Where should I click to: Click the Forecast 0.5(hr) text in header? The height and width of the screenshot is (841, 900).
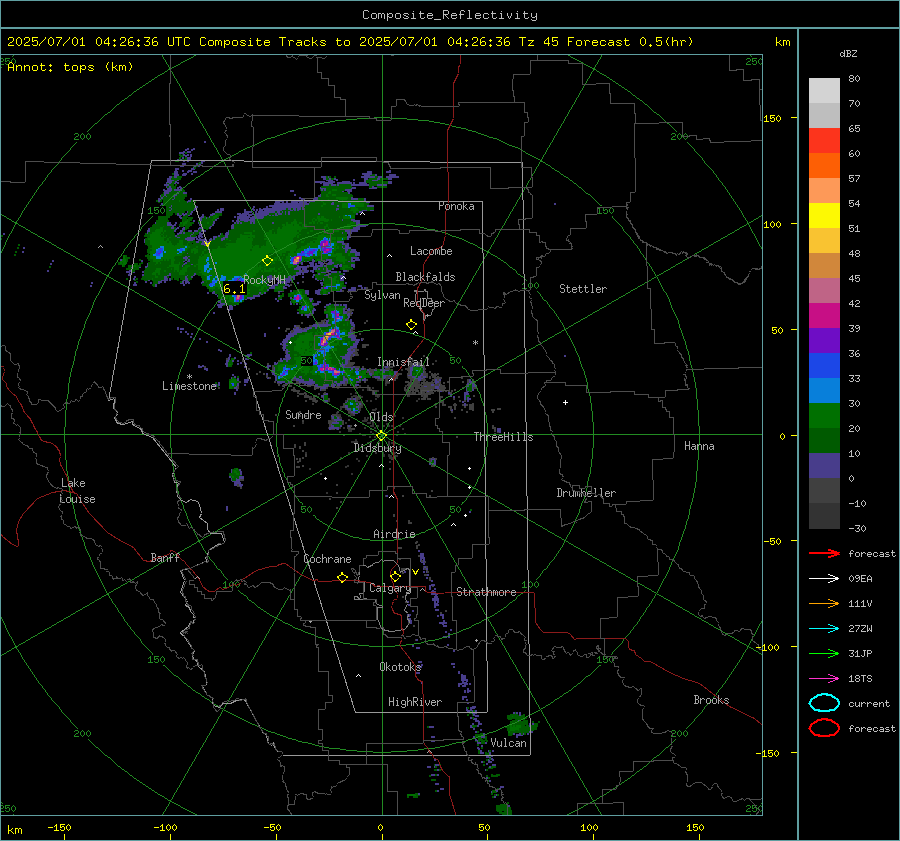[630, 42]
